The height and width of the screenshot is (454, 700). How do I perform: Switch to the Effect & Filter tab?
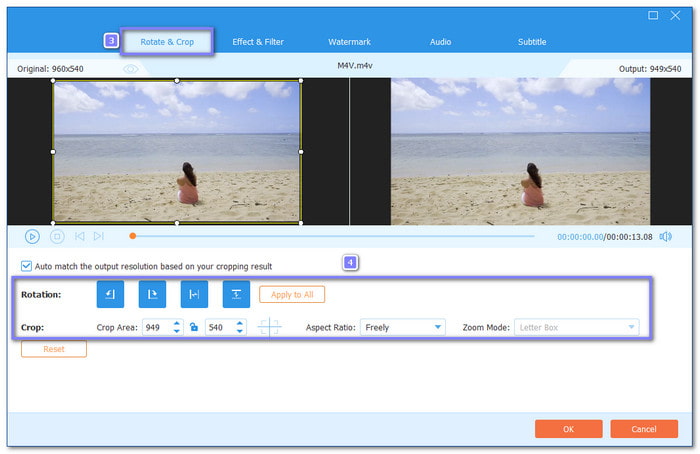258,42
